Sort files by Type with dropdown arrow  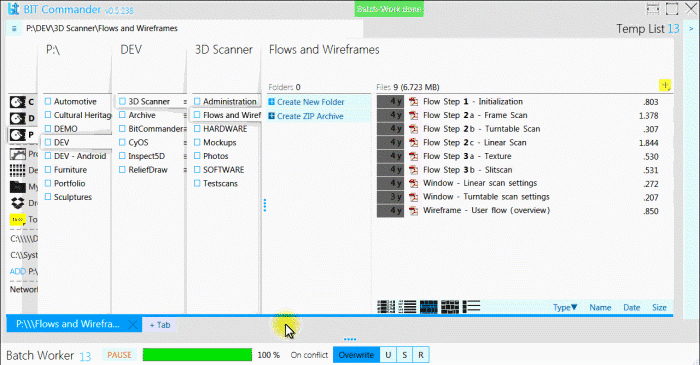565,307
